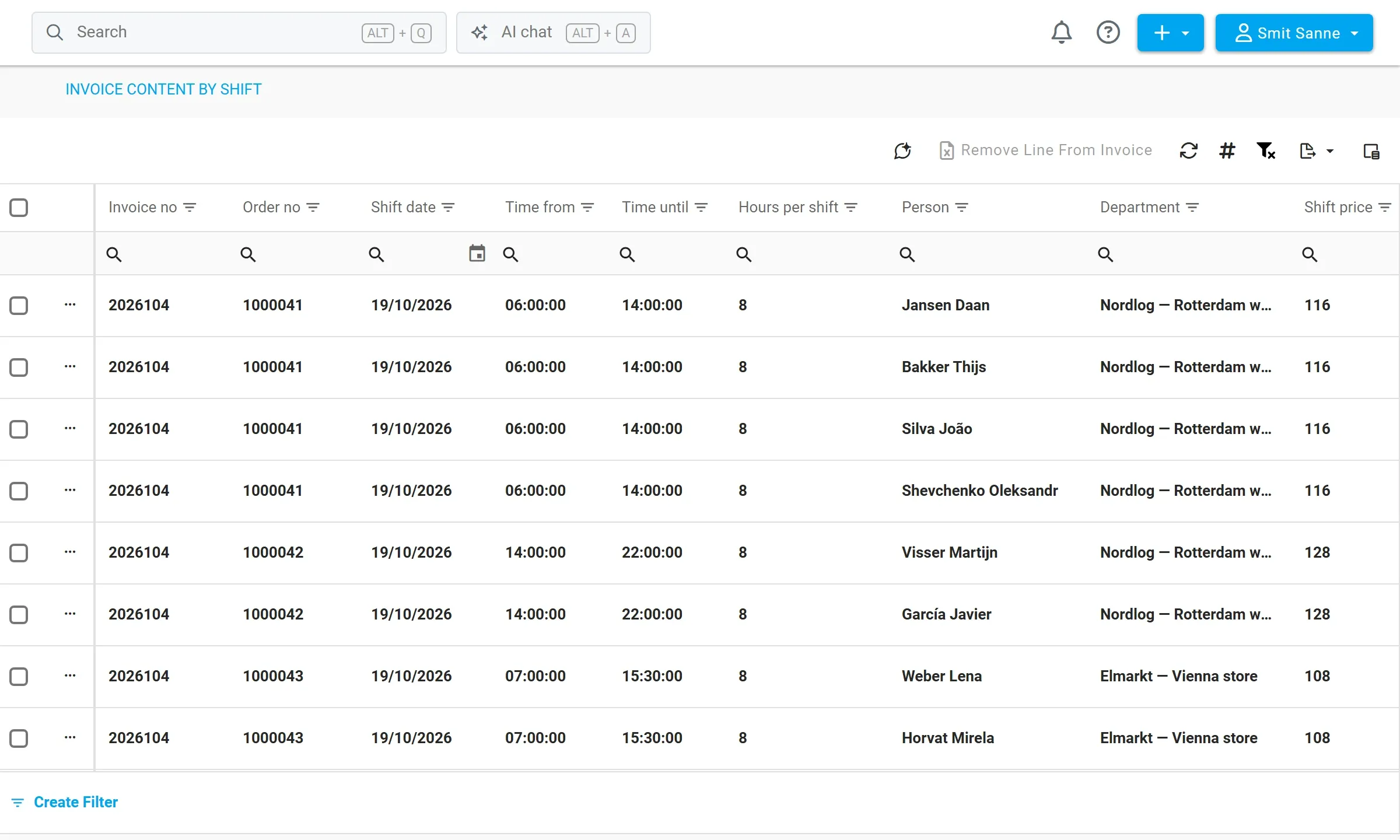Click Remove Line From Invoice
The image size is (1400, 840).
click(1046, 150)
